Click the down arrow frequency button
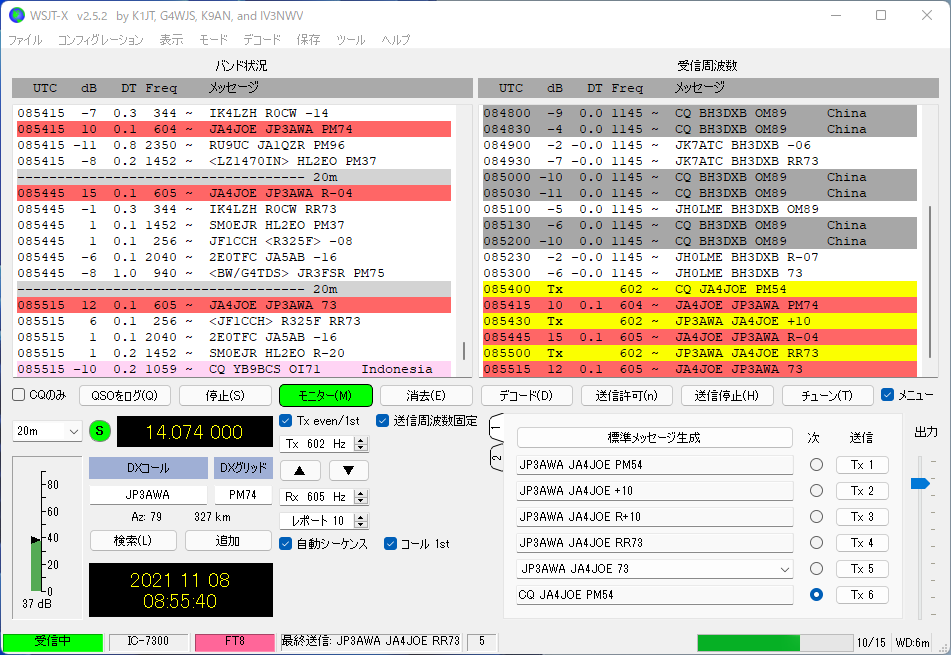Viewport: 951px width, 655px height. pyautogui.click(x=349, y=471)
